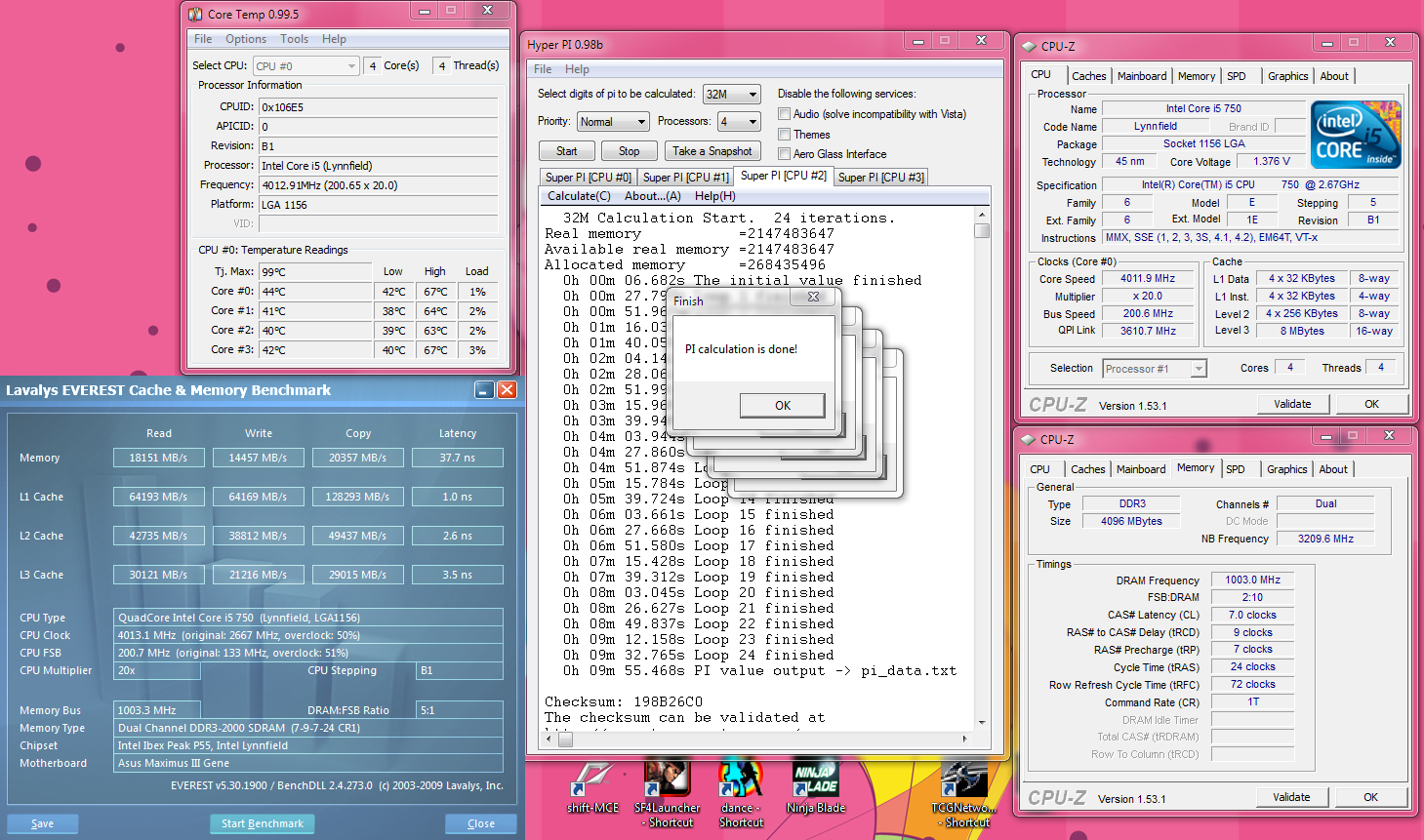Open the About...(A) menu in Super PI
1424x840 pixels.
click(653, 196)
